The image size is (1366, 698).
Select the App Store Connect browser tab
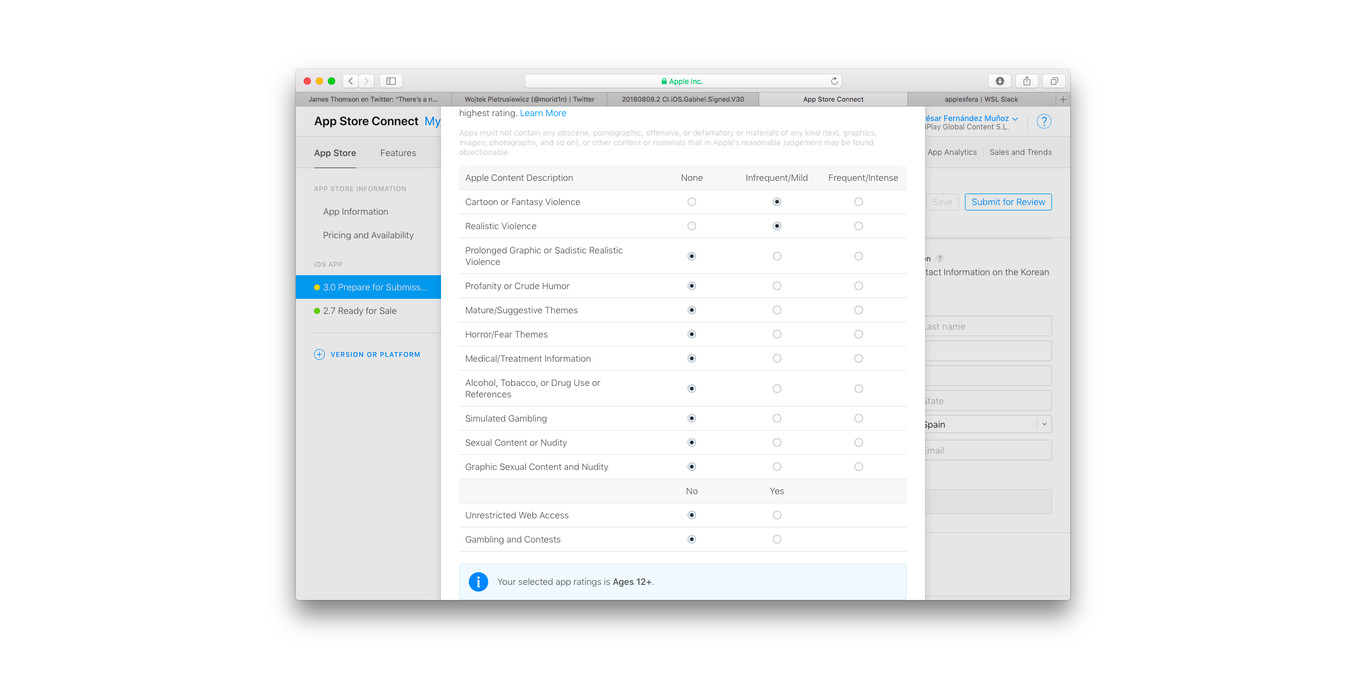coord(833,99)
